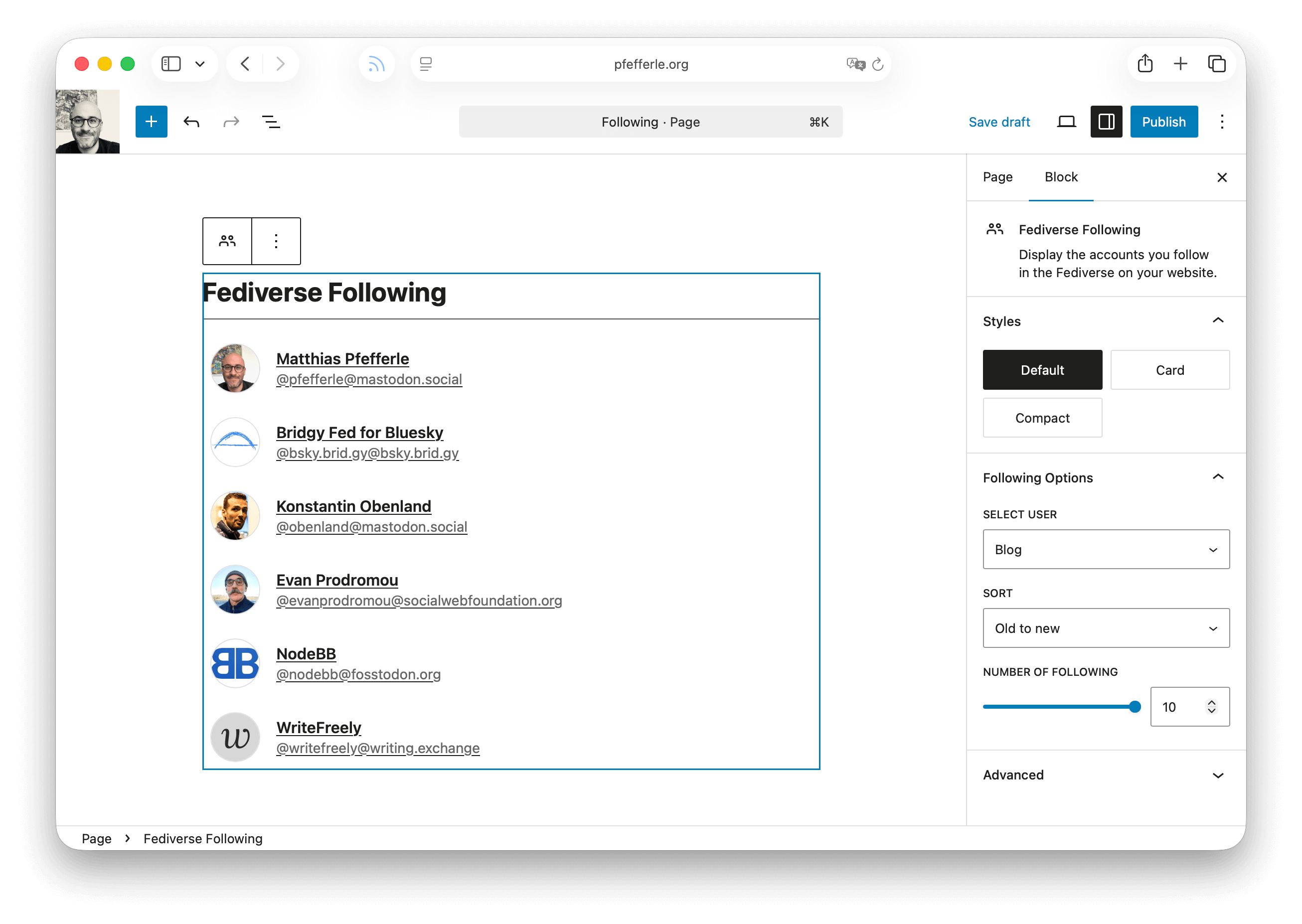Click the Redo icon
Image resolution: width=1302 pixels, height=924 pixels.
(x=231, y=121)
